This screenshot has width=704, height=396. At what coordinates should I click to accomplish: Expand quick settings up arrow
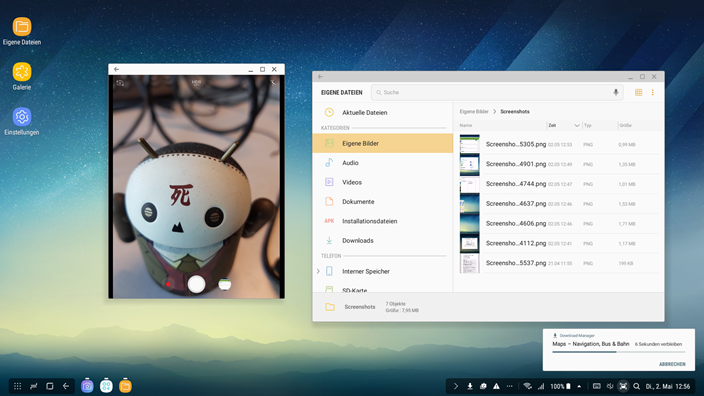579,386
